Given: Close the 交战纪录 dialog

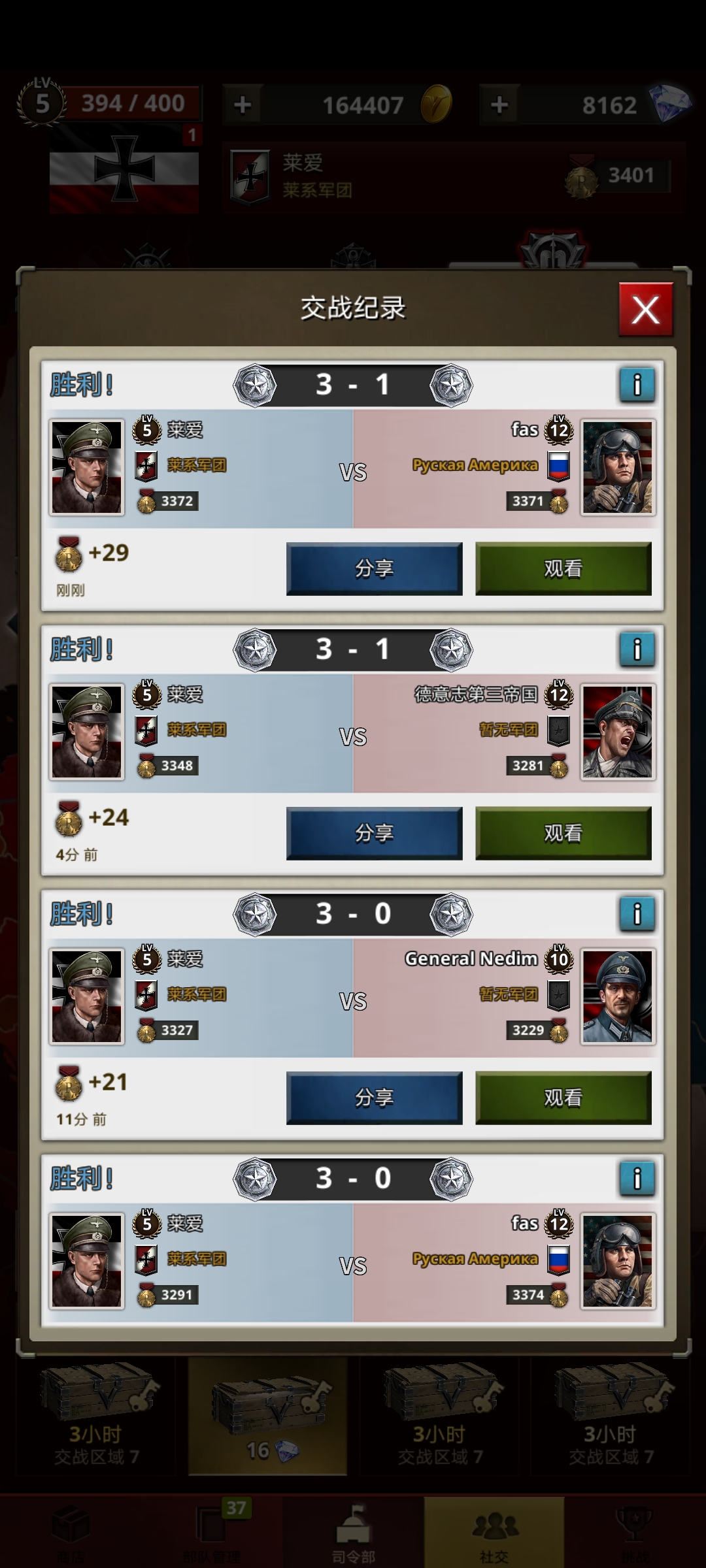Looking at the screenshot, I should [x=646, y=309].
